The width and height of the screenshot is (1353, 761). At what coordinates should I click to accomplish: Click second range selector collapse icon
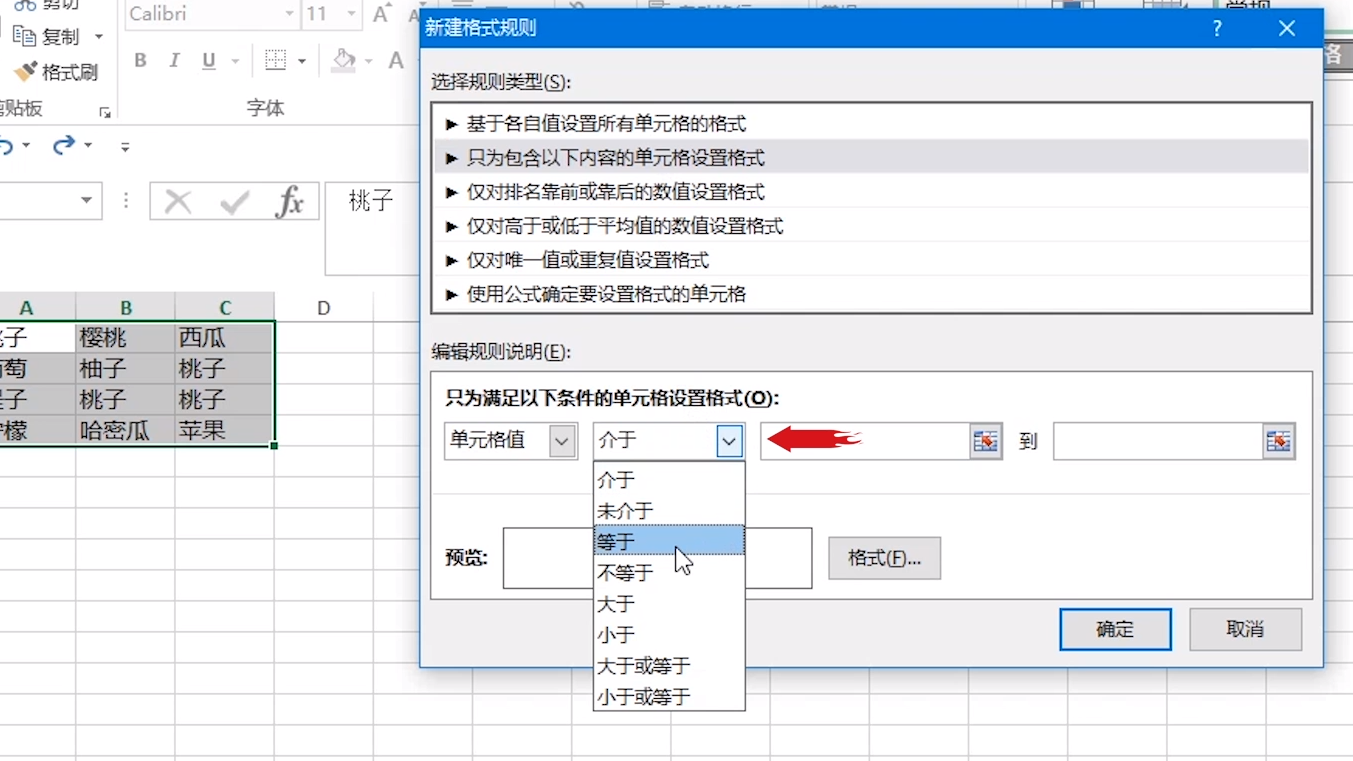pyautogui.click(x=1279, y=441)
